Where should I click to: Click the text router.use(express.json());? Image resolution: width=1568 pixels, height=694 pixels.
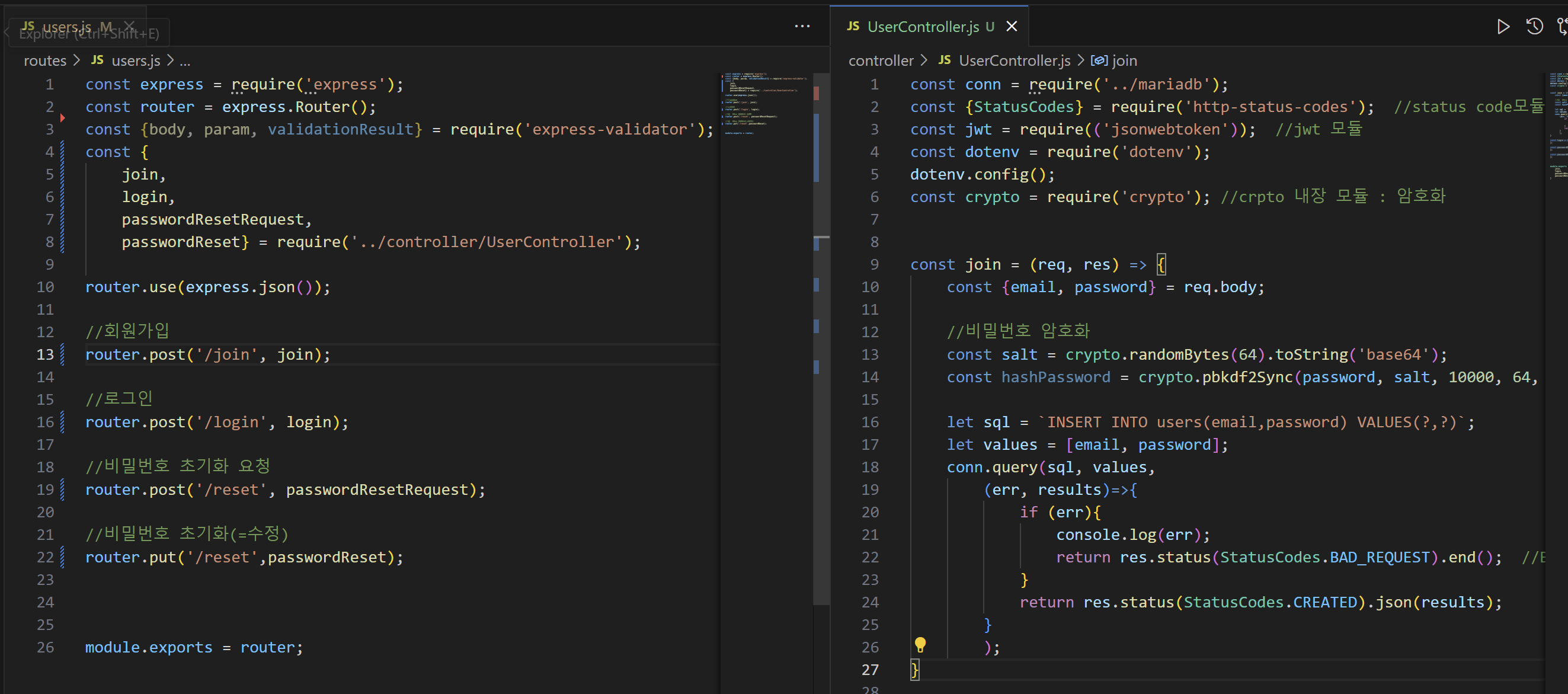point(207,287)
